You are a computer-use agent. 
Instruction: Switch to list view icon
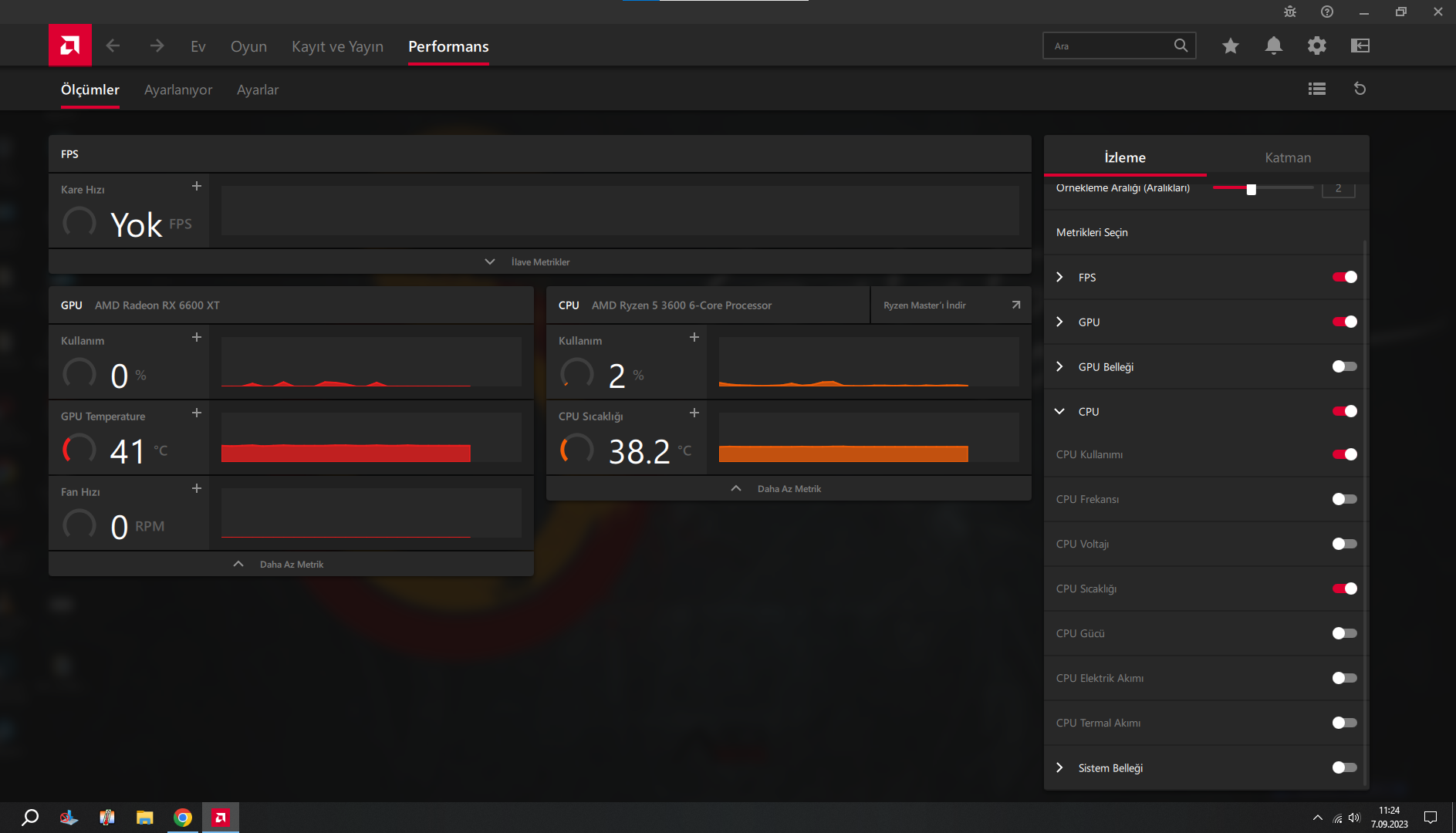tap(1317, 89)
